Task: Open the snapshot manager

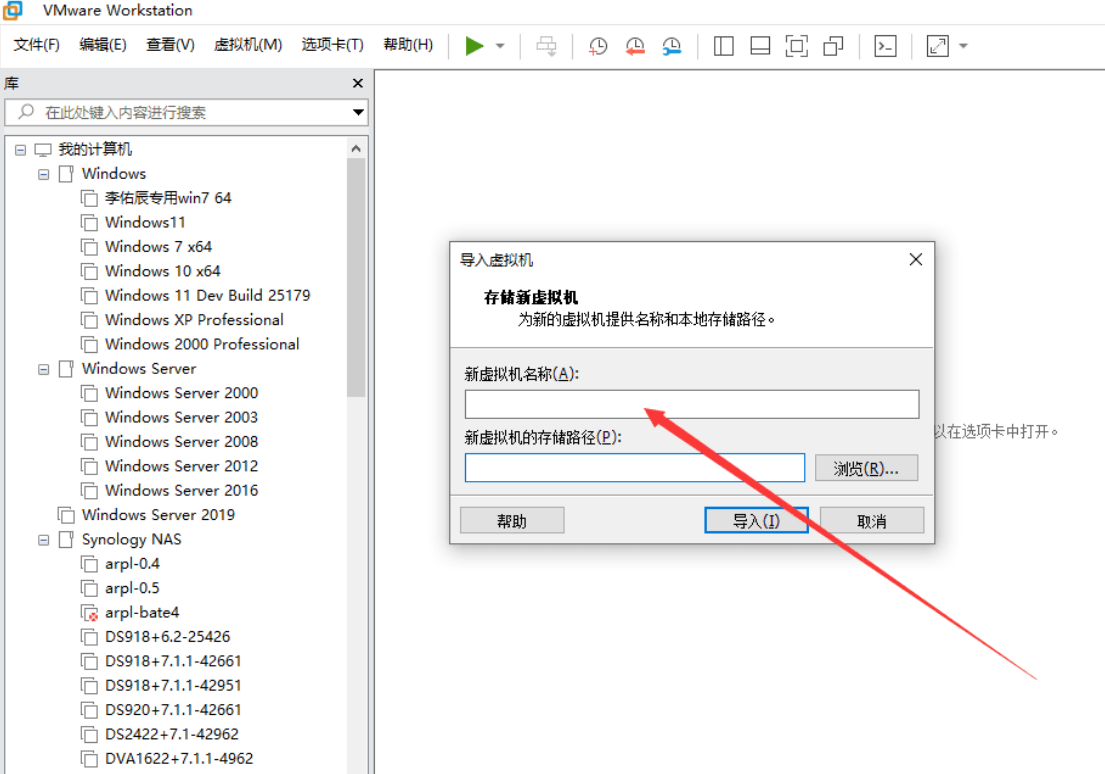Action: coord(671,45)
